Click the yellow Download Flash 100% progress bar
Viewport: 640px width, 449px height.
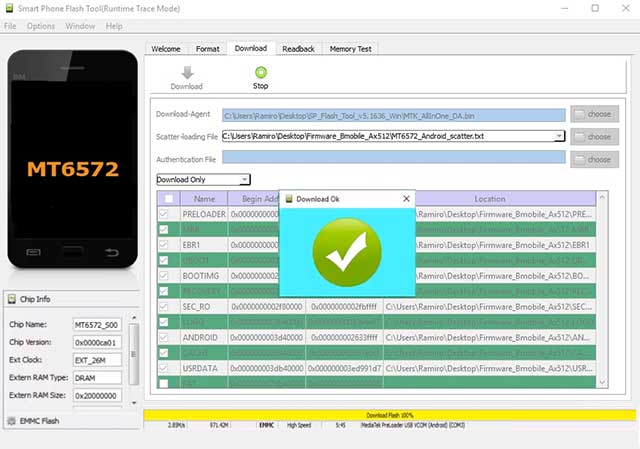(390, 415)
